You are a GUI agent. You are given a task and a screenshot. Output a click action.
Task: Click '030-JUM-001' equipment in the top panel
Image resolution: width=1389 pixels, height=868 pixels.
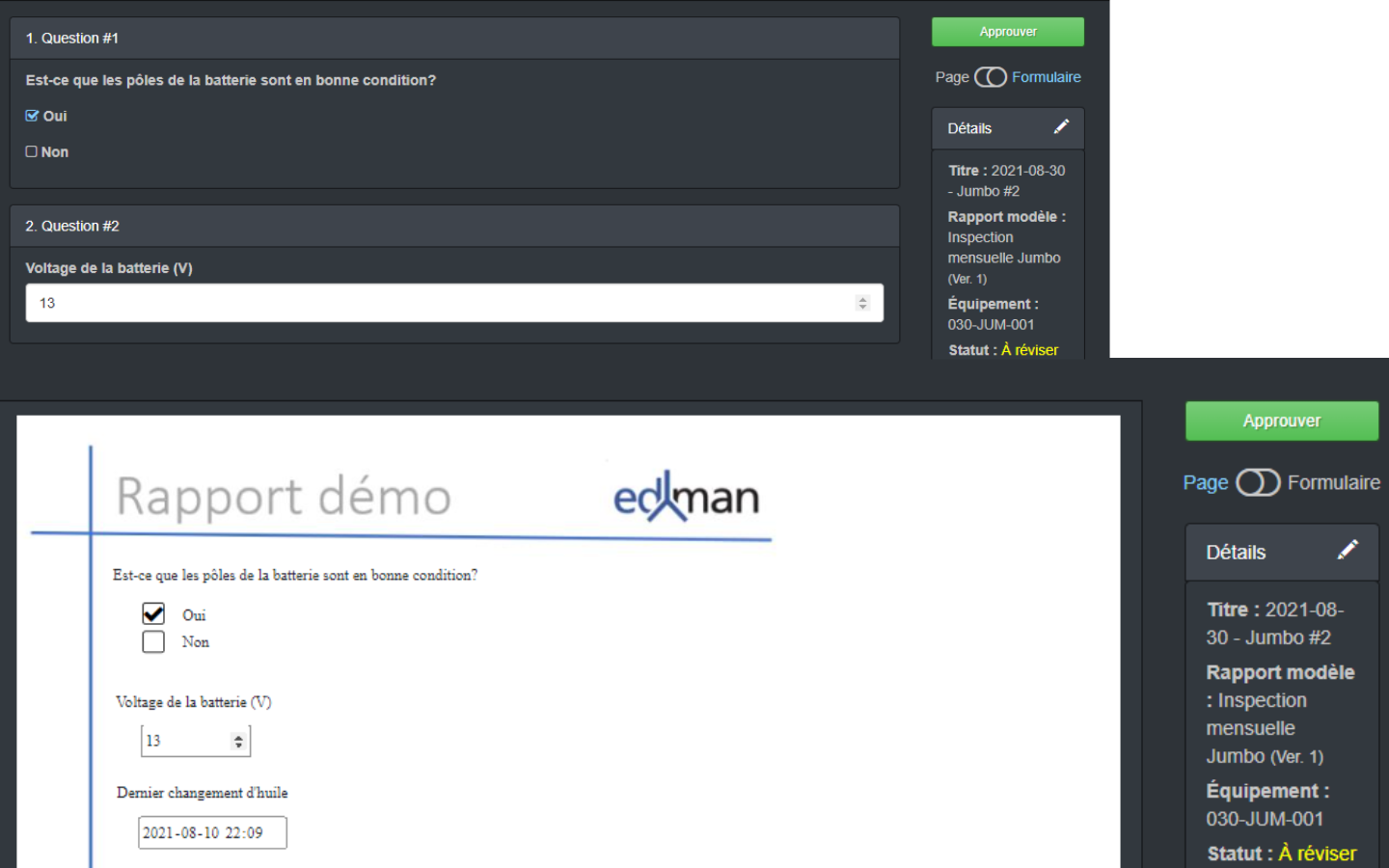click(x=991, y=325)
